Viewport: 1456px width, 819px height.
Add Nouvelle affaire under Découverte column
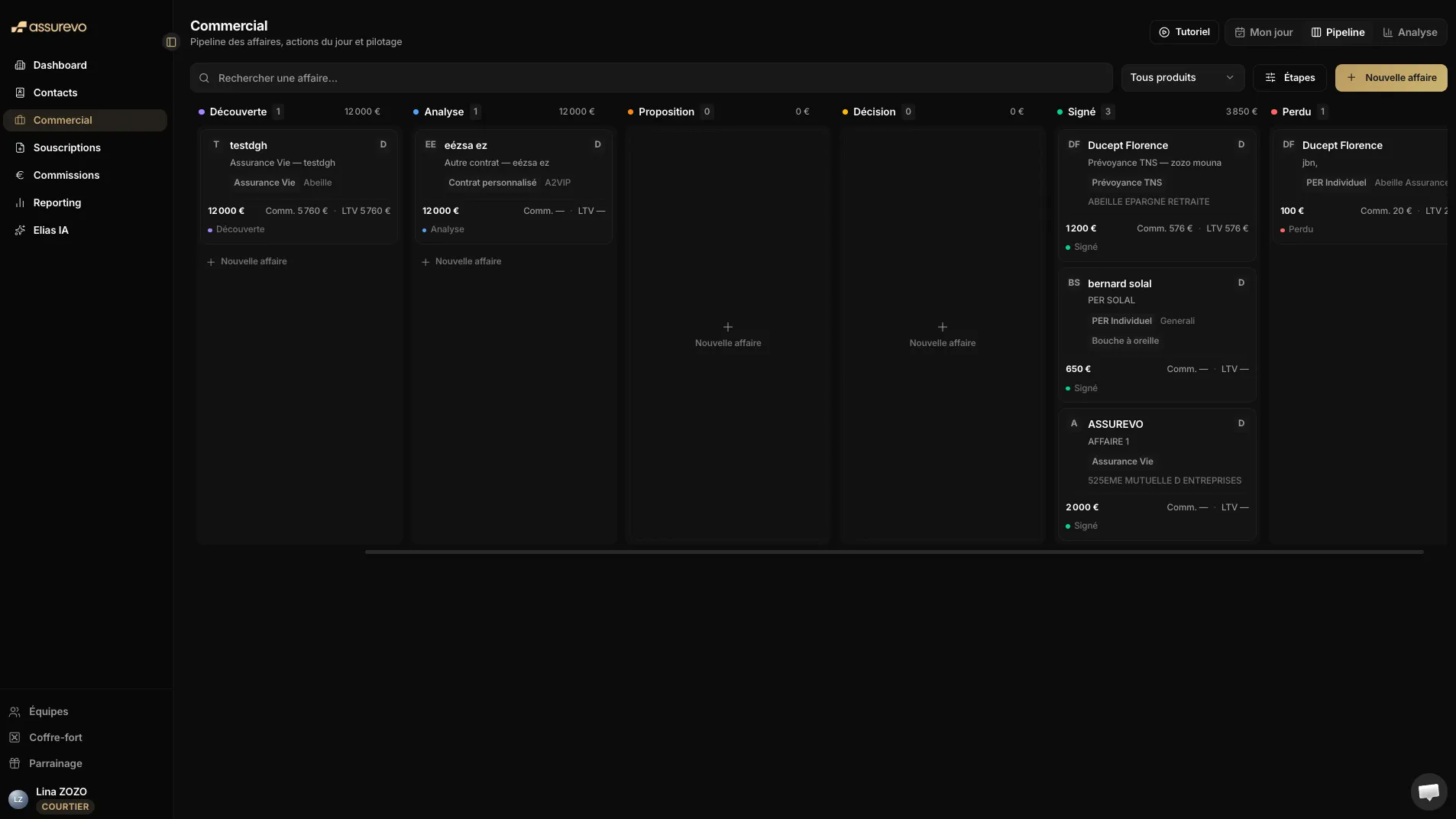click(x=247, y=261)
